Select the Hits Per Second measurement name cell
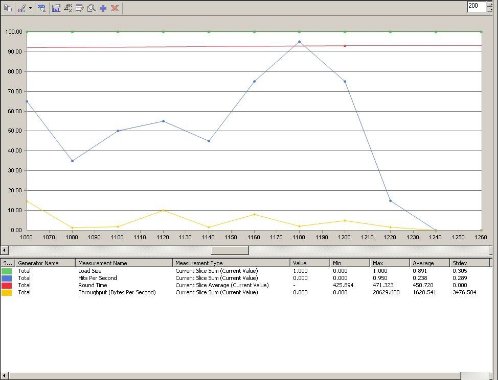498x380 pixels. (x=98, y=278)
